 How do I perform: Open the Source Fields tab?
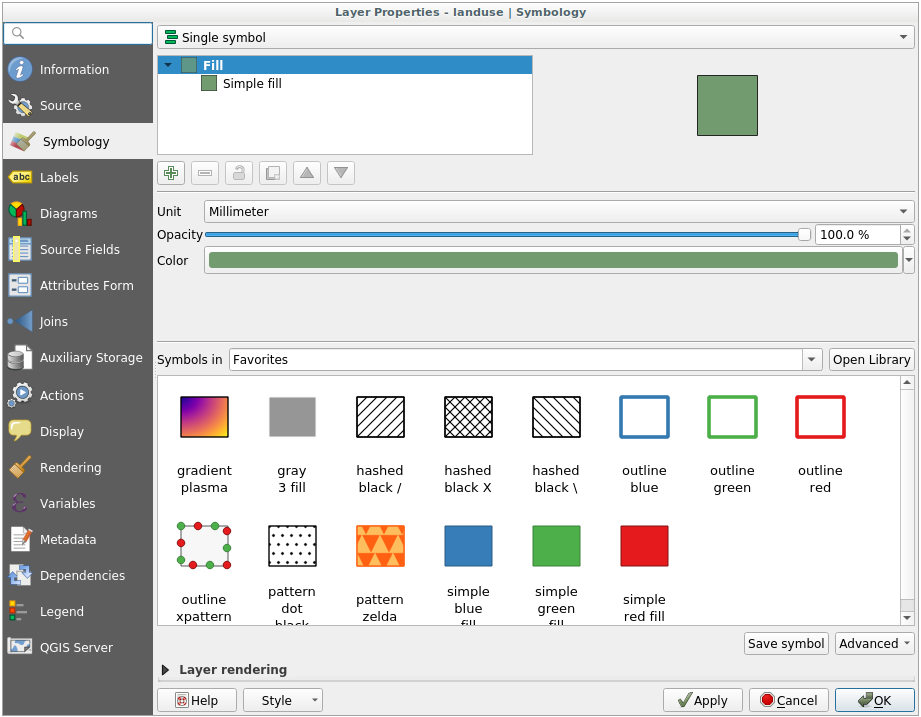79,250
